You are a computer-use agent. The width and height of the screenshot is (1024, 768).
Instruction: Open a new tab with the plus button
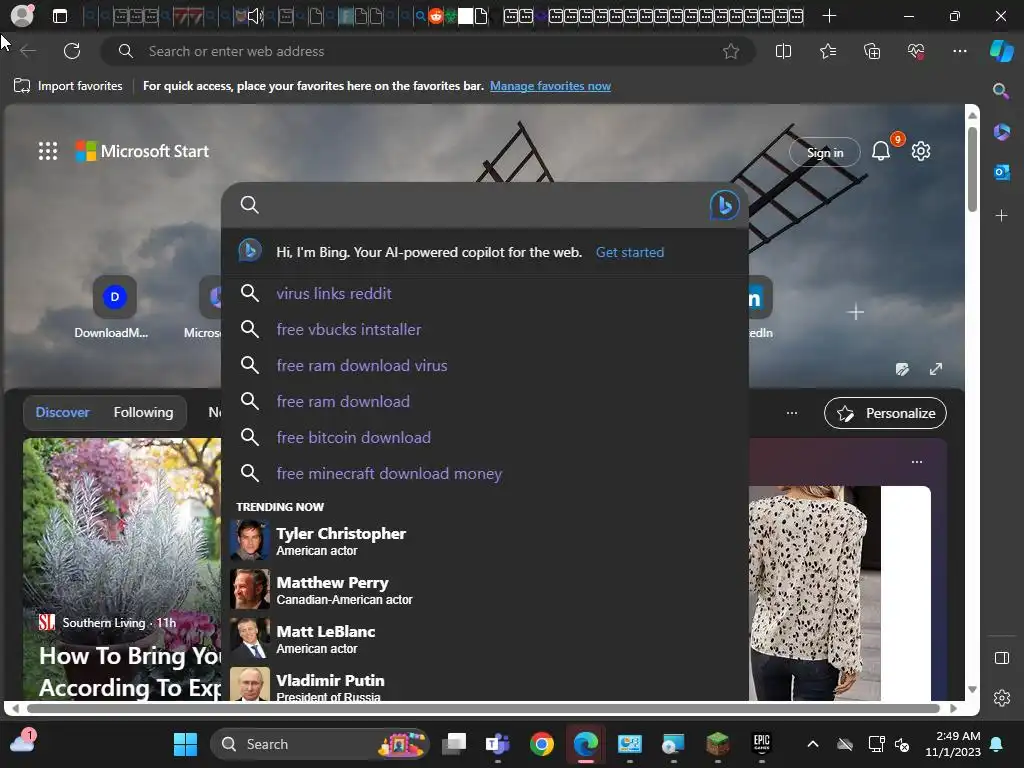829,16
